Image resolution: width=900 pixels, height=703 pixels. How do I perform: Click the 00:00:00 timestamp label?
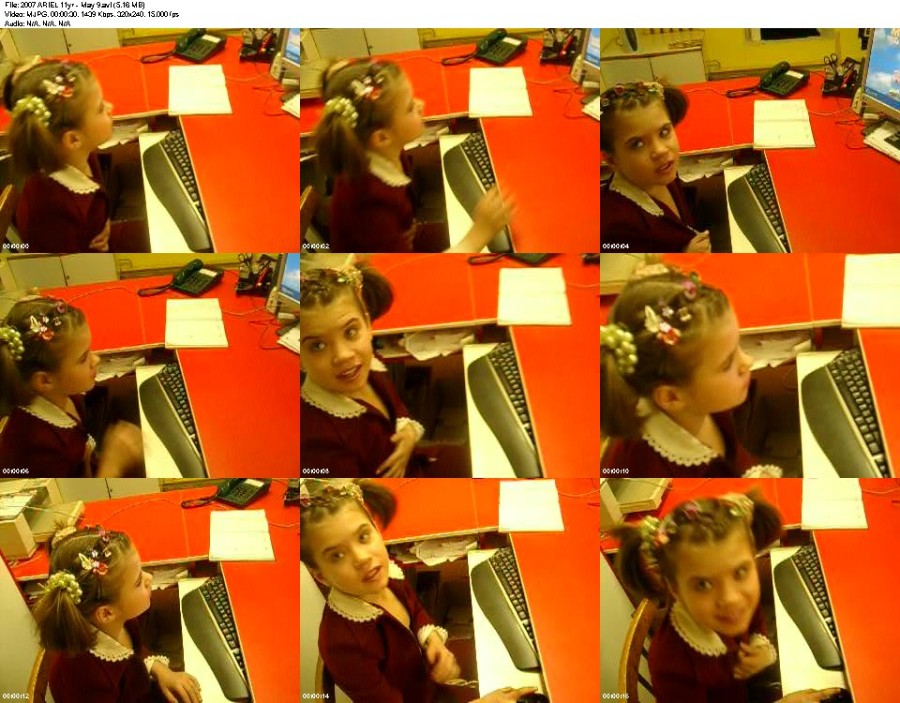[x=15, y=247]
